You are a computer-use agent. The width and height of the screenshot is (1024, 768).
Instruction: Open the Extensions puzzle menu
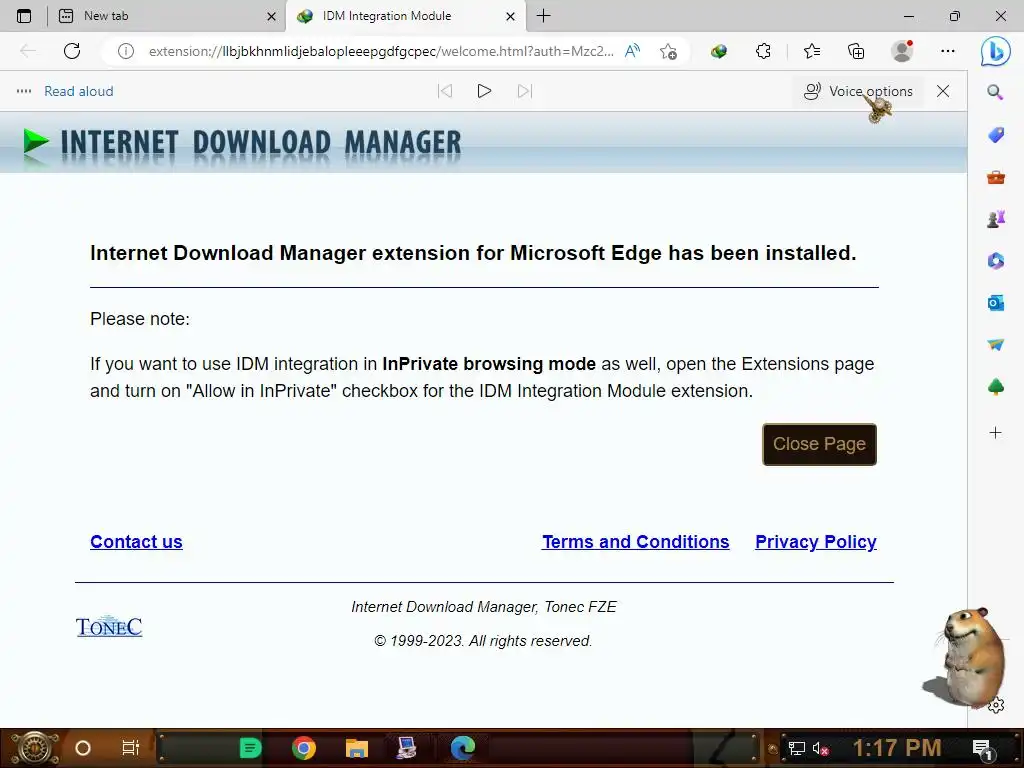(763, 51)
